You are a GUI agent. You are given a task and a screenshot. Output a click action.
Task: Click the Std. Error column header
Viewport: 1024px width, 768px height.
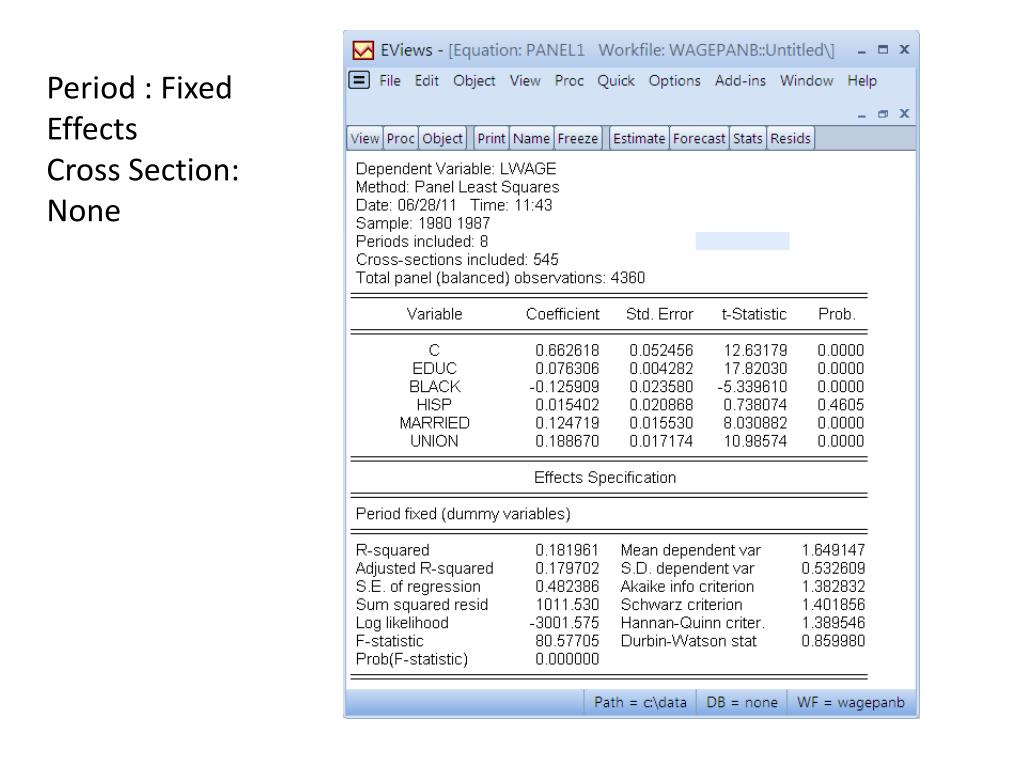pyautogui.click(x=659, y=314)
